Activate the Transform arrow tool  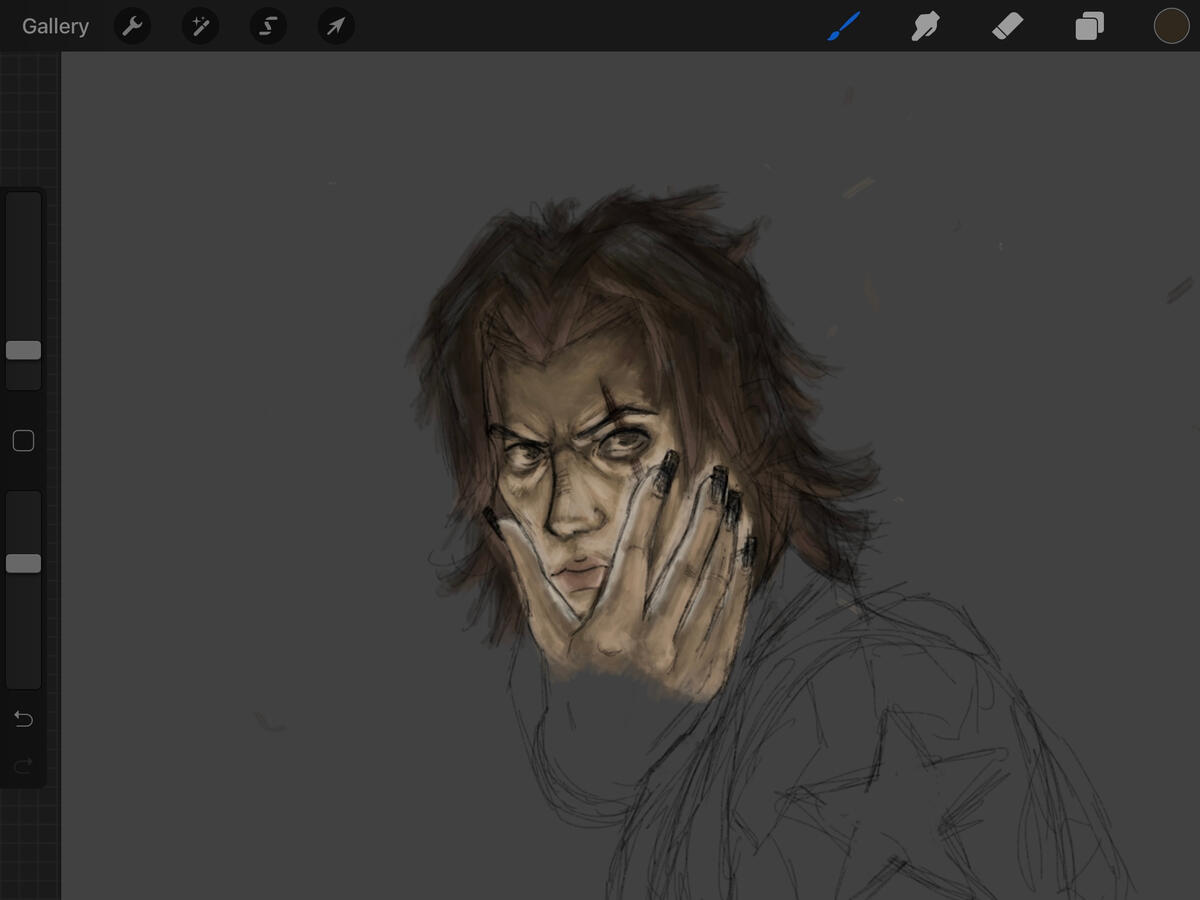pos(336,26)
